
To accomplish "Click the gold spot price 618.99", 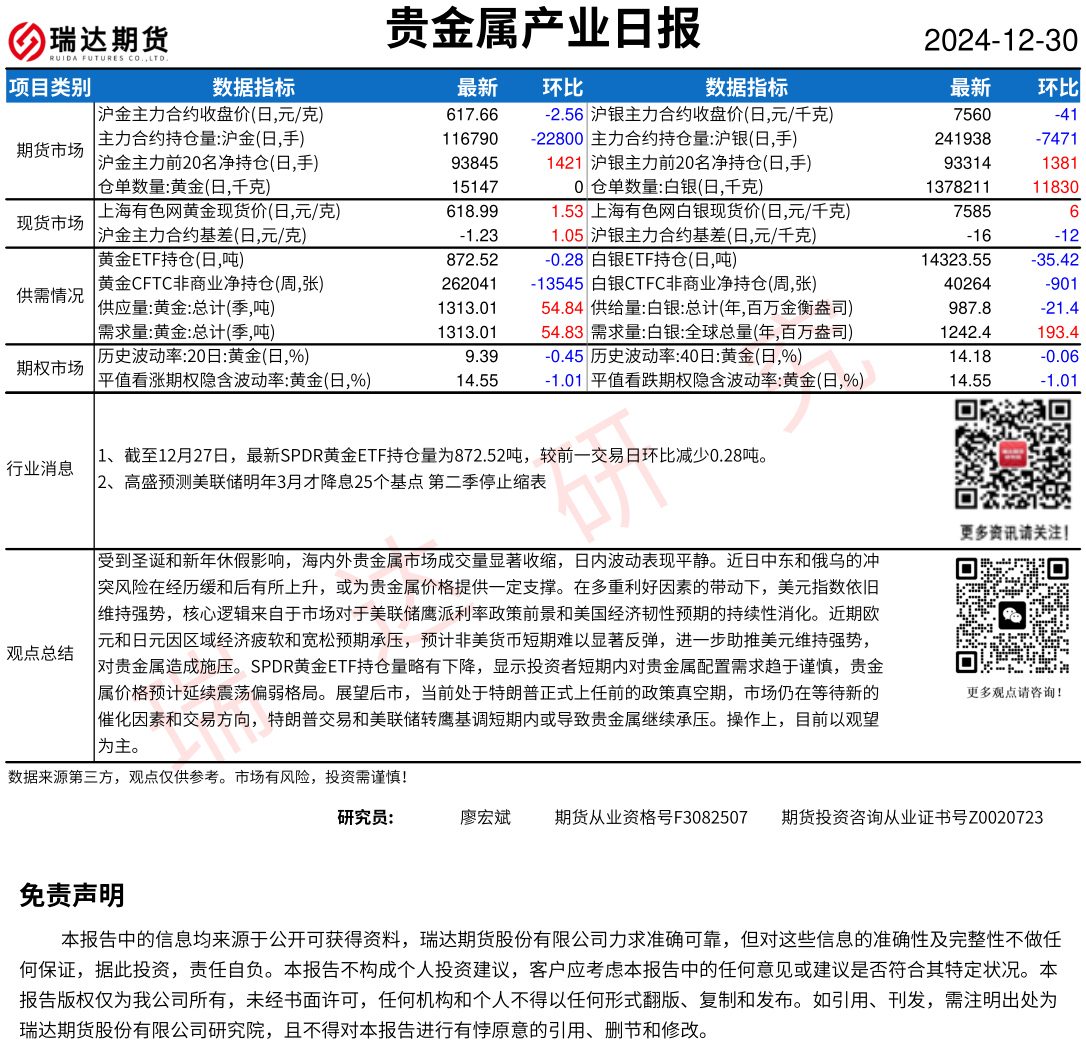I will [472, 211].
